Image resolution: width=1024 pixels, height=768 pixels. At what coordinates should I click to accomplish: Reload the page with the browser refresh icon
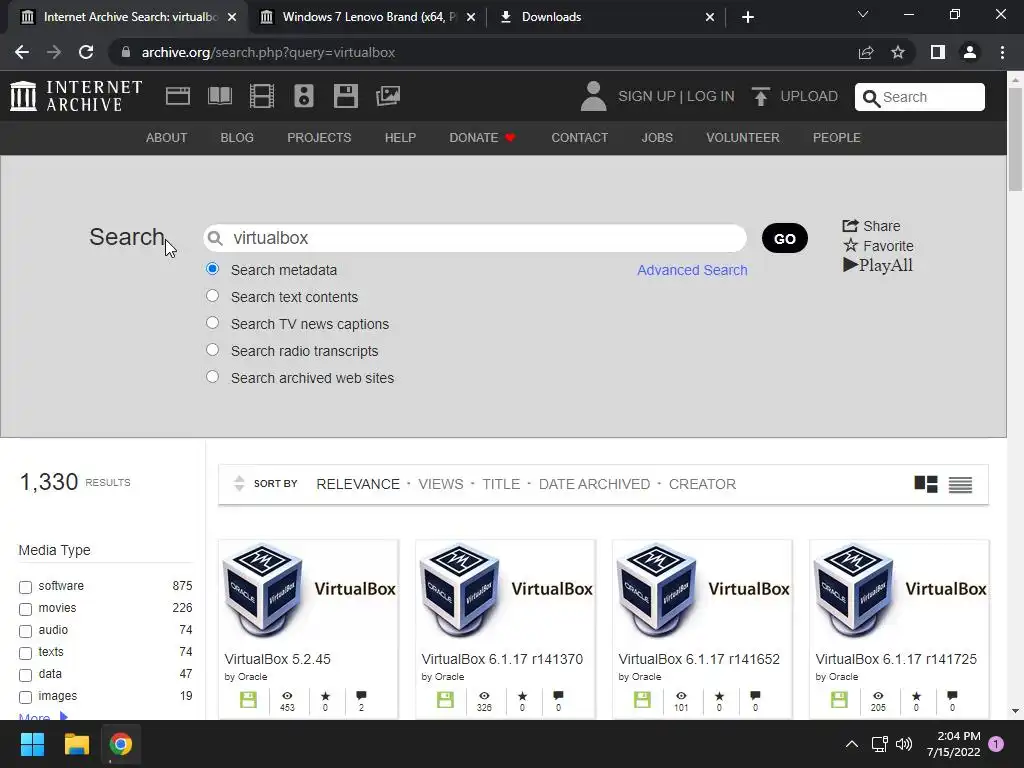[x=86, y=52]
